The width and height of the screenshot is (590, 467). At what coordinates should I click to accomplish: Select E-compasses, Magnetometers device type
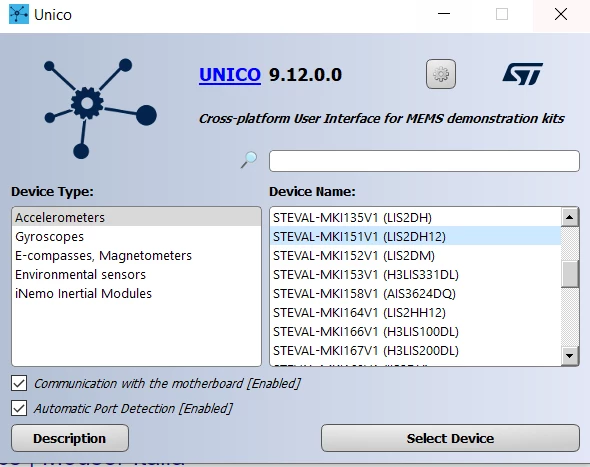136,256
